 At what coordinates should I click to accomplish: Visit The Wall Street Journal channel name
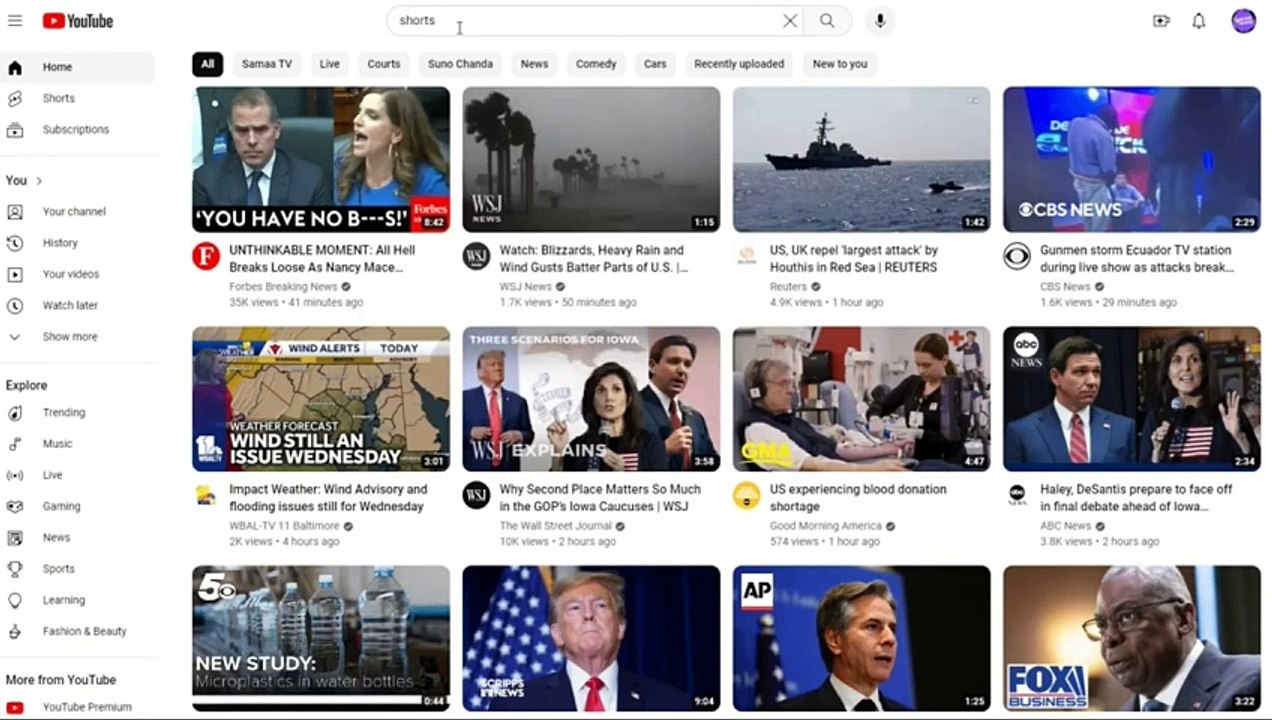click(555, 526)
